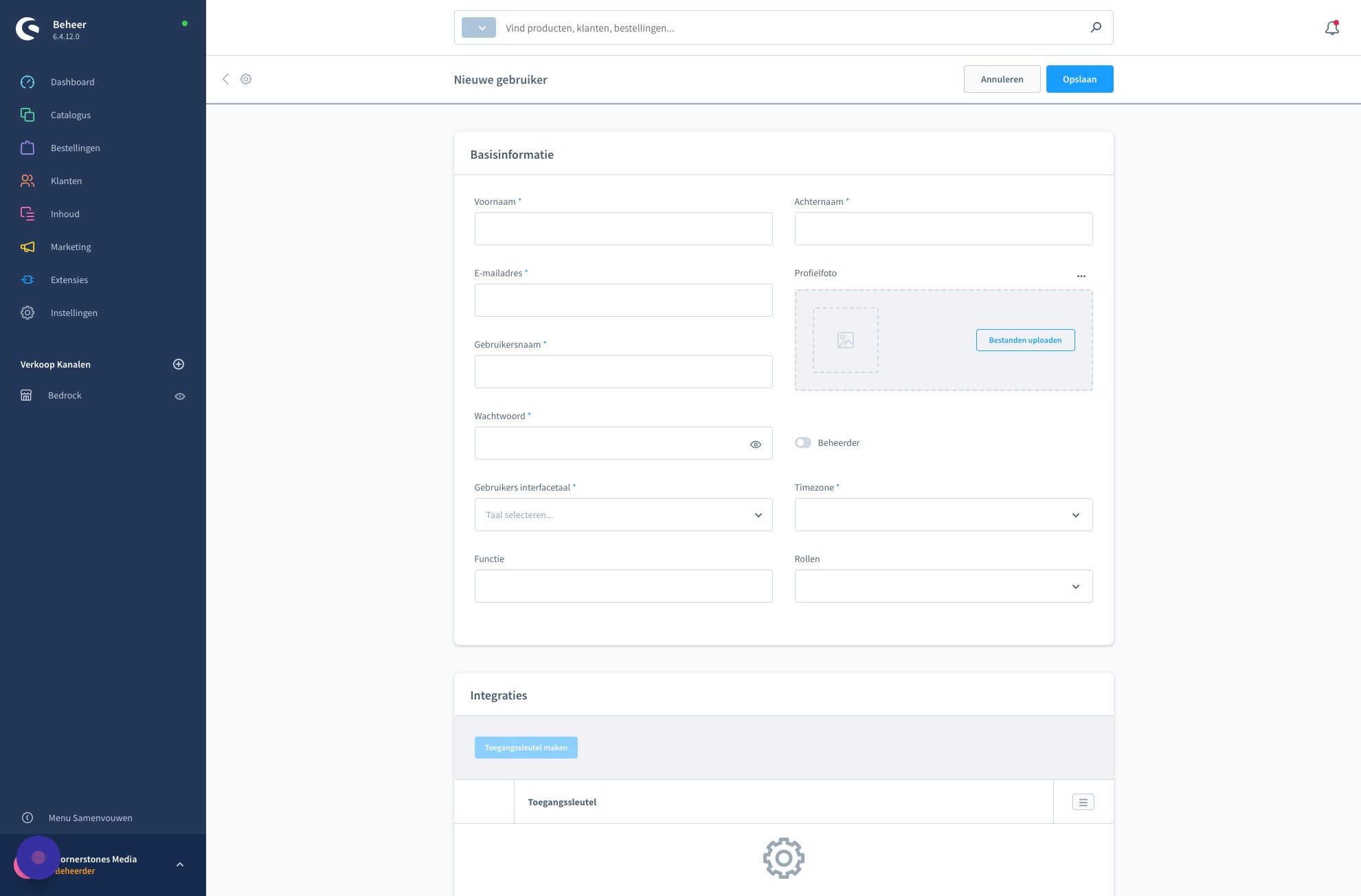Click the Verkoop Kanalen heading

[x=56, y=364]
